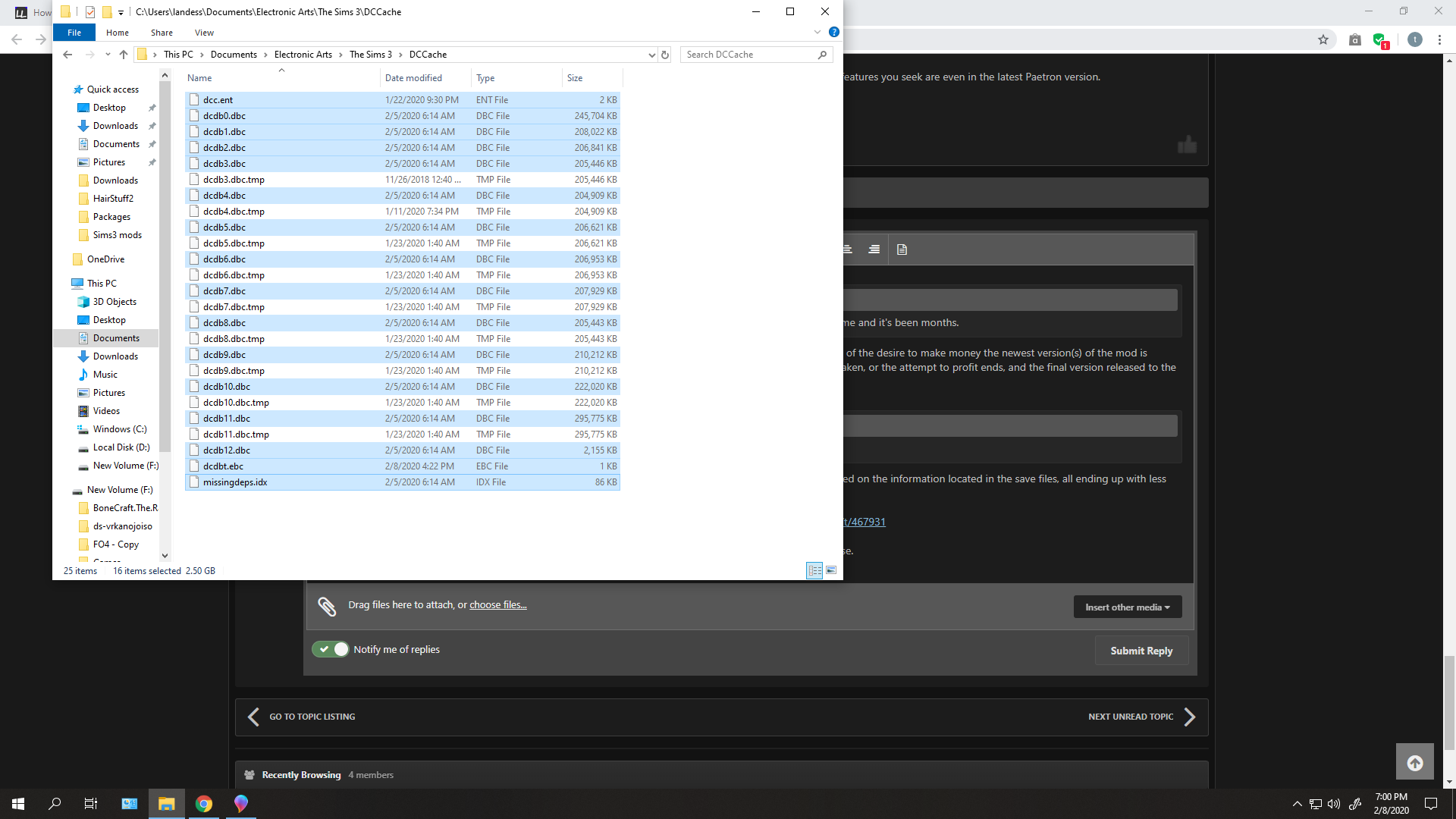The height and width of the screenshot is (819, 1456).
Task: Open Task View from the taskbar
Action: pyautogui.click(x=91, y=804)
